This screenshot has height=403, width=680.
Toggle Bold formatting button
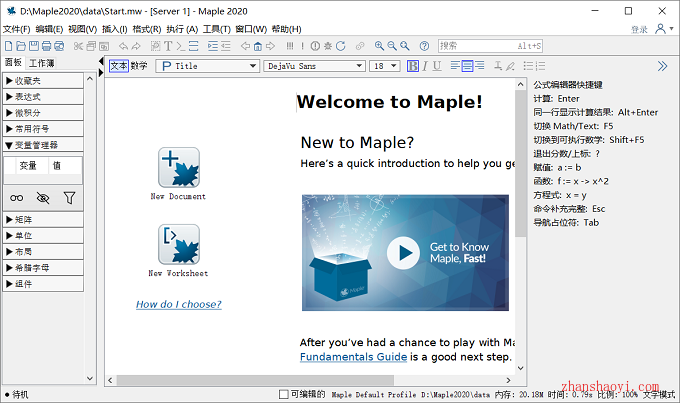tap(413, 66)
